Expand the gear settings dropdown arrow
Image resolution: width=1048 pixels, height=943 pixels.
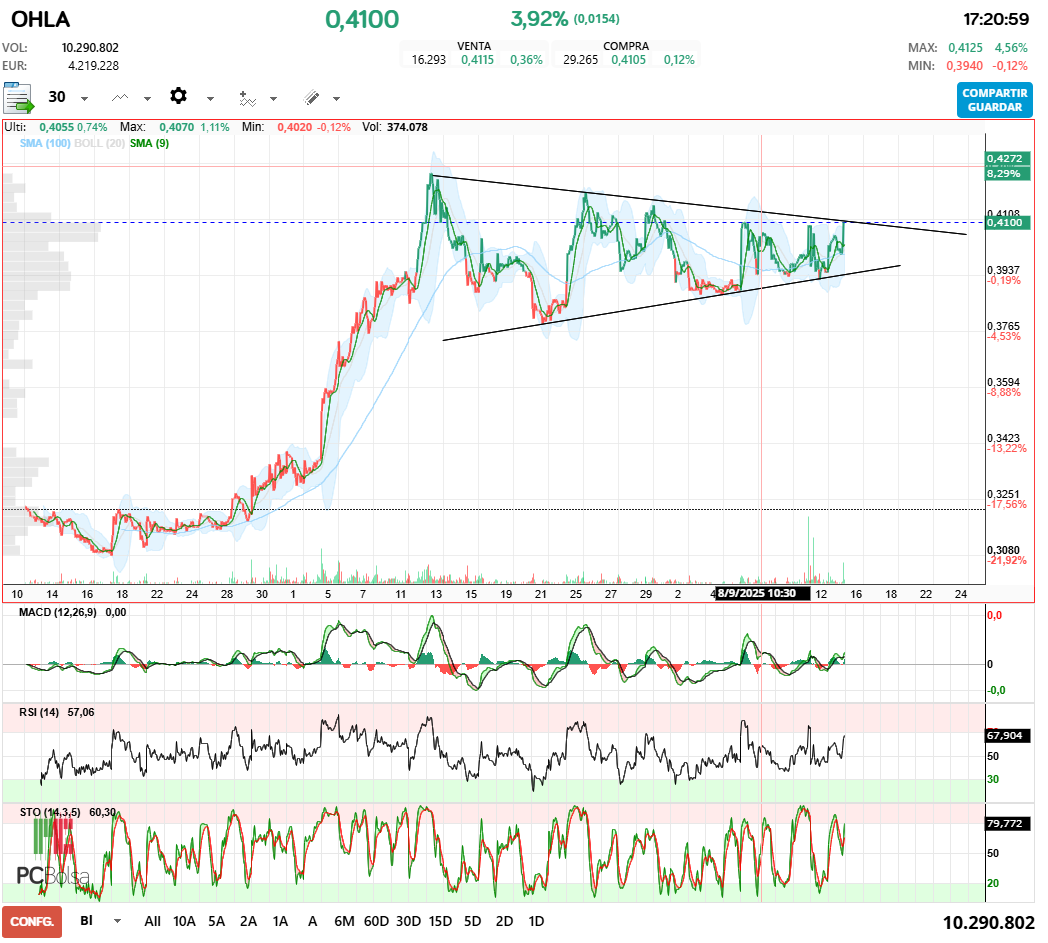pyautogui.click(x=210, y=99)
